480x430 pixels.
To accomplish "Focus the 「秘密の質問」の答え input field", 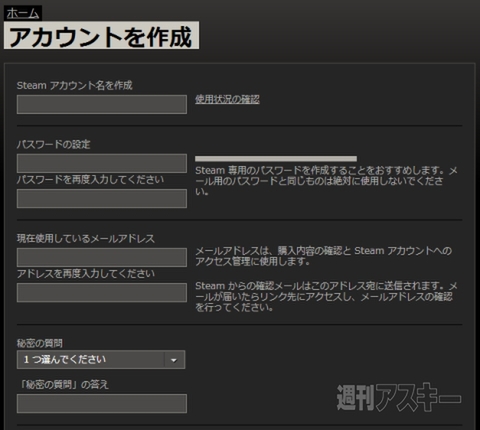I will point(102,404).
